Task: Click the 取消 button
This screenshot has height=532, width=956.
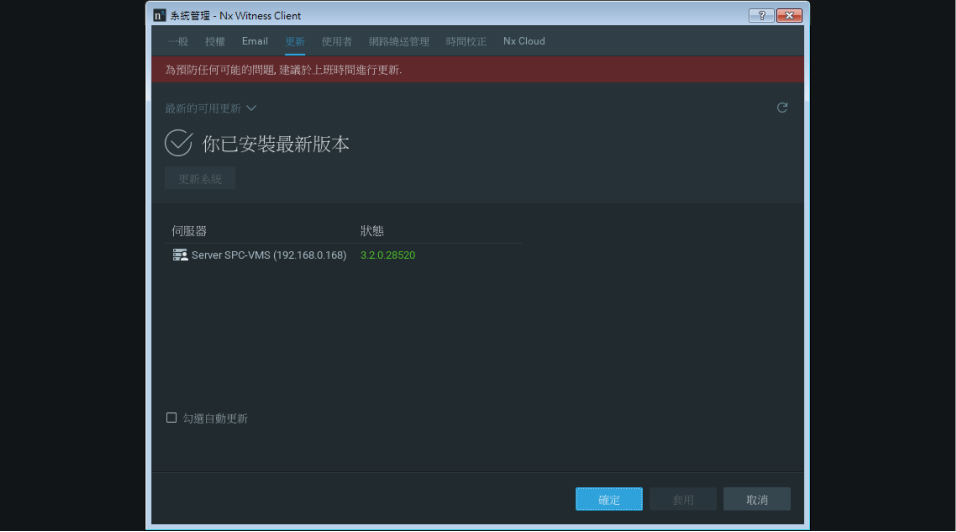Action: click(x=757, y=499)
